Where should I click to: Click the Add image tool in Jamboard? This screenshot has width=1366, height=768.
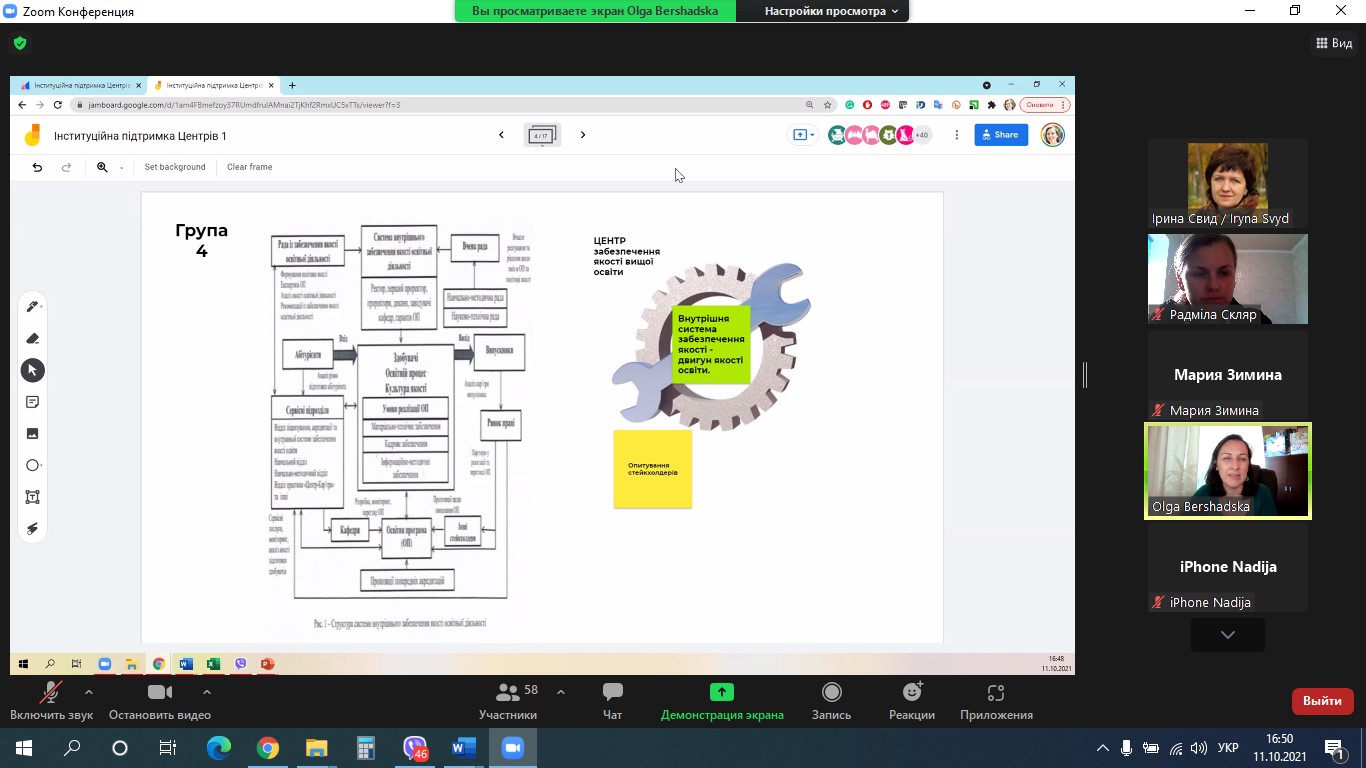[x=32, y=434]
